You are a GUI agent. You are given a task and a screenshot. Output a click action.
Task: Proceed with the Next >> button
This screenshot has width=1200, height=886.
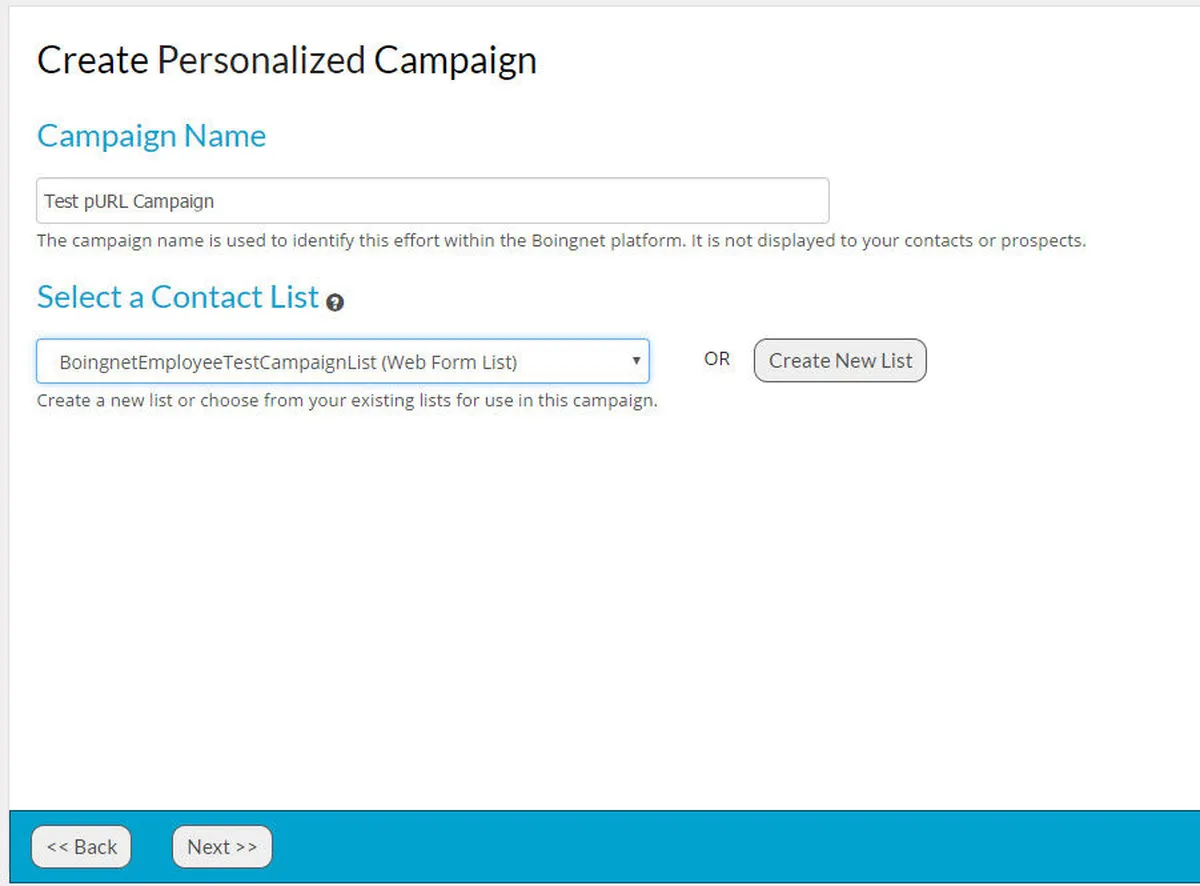point(222,847)
